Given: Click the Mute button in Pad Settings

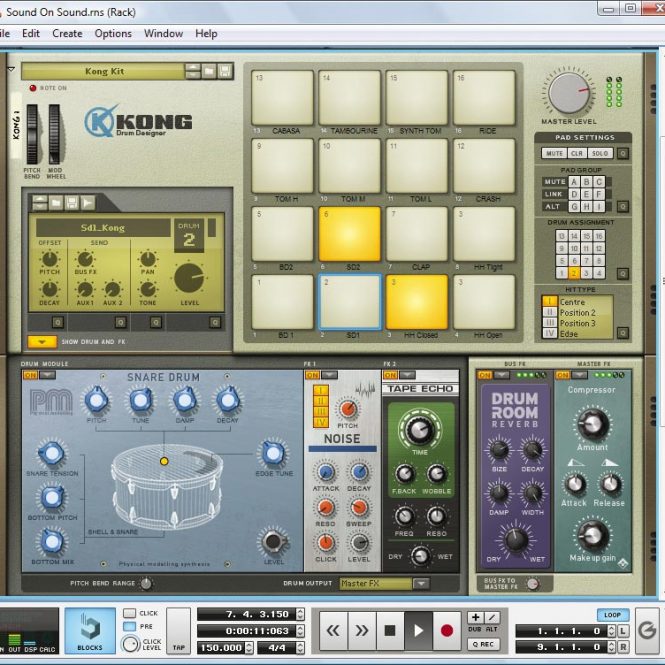Looking at the screenshot, I should (x=554, y=153).
